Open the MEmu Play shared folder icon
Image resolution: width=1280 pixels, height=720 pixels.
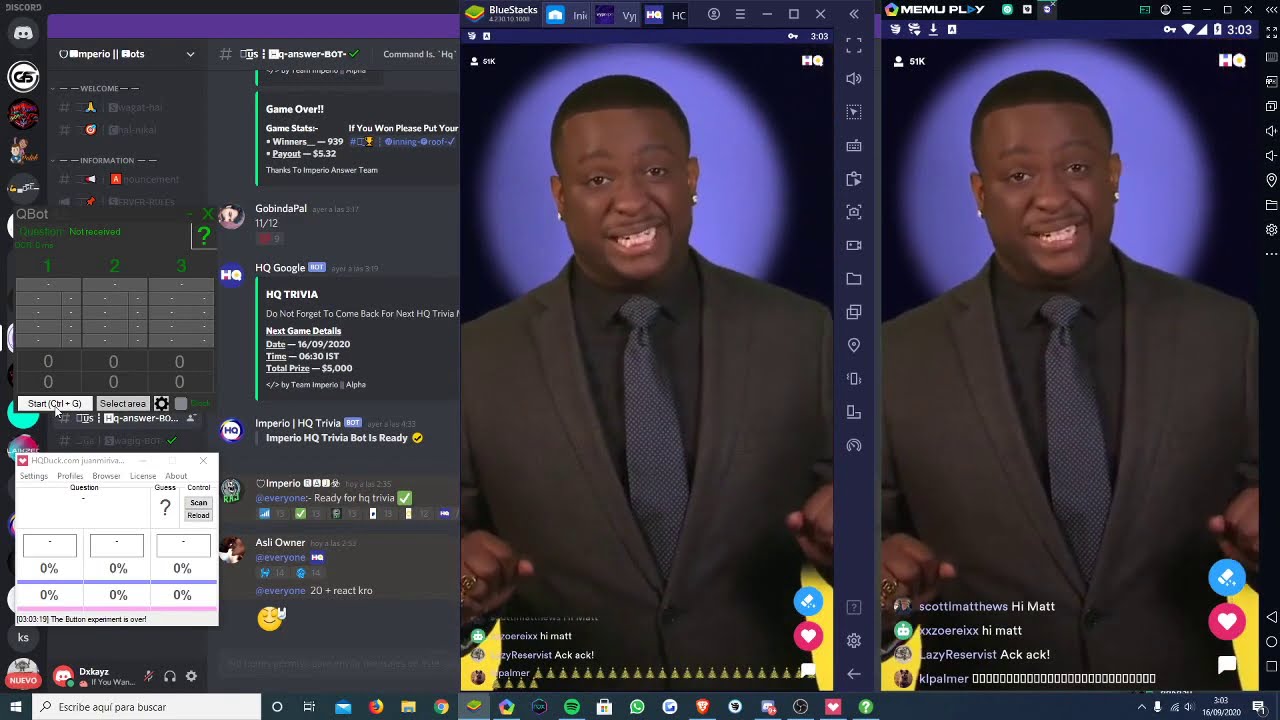point(1271,205)
